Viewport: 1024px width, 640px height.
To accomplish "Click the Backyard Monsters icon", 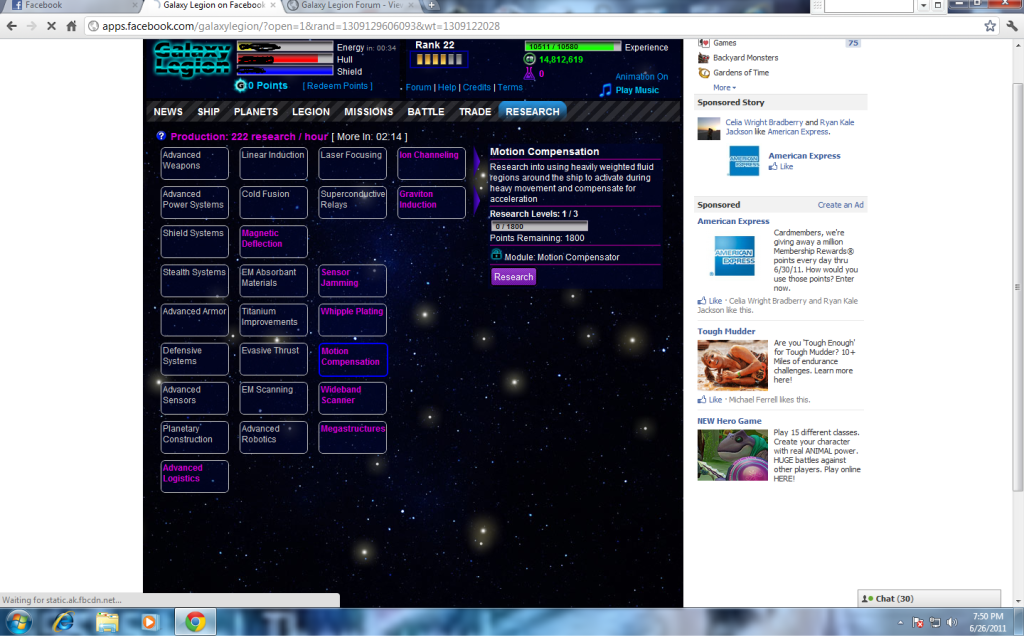I will tap(703, 57).
